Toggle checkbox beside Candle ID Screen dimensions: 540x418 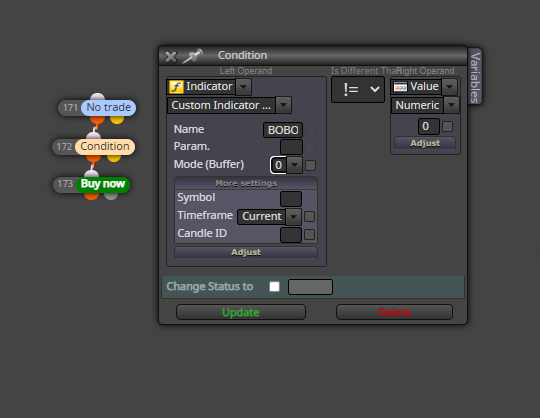(x=310, y=234)
